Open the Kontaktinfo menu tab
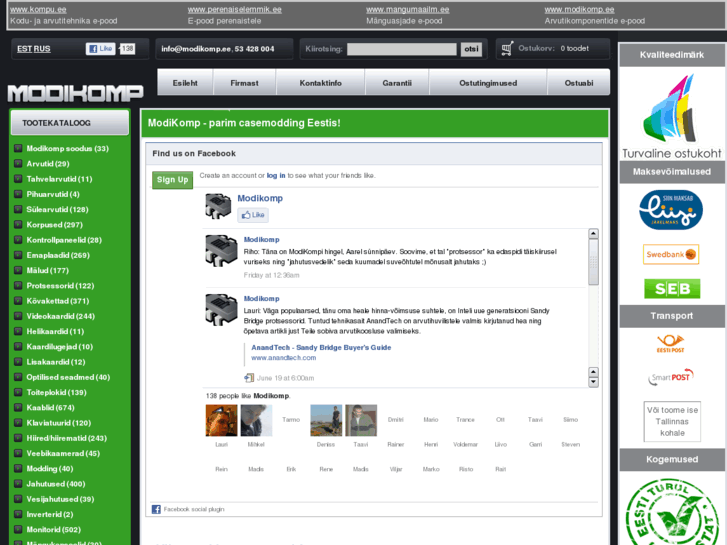Viewport: 727px width, 545px height. (320, 83)
